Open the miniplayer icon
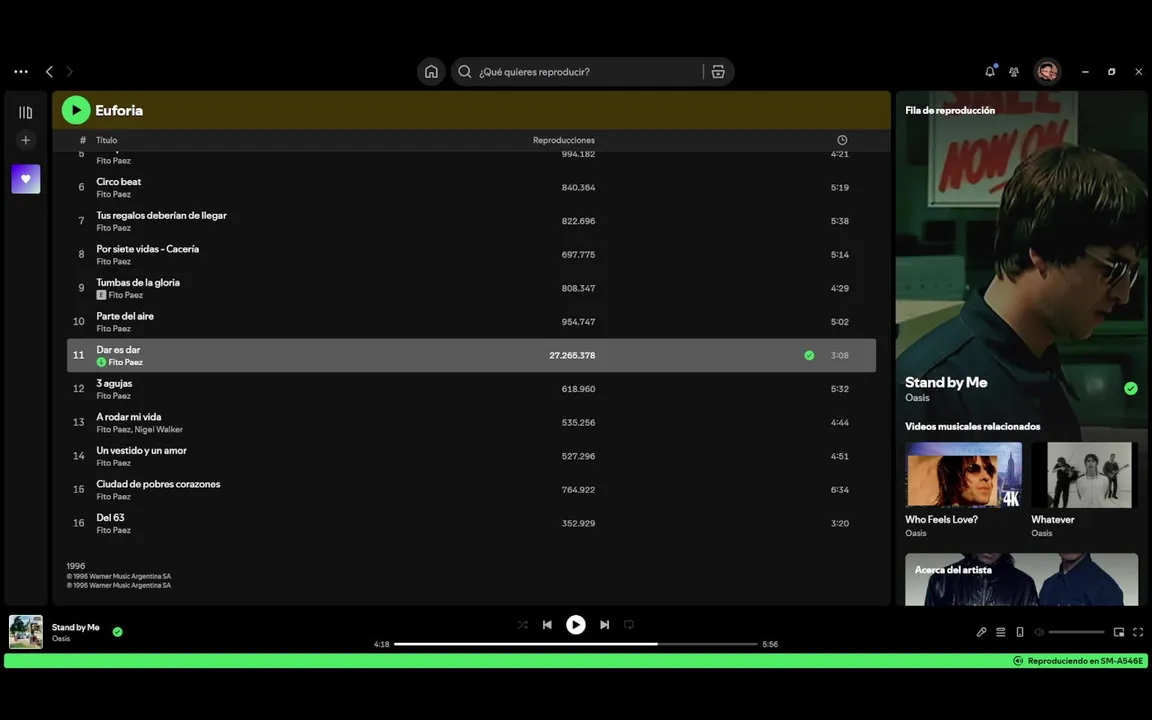 click(x=1119, y=632)
